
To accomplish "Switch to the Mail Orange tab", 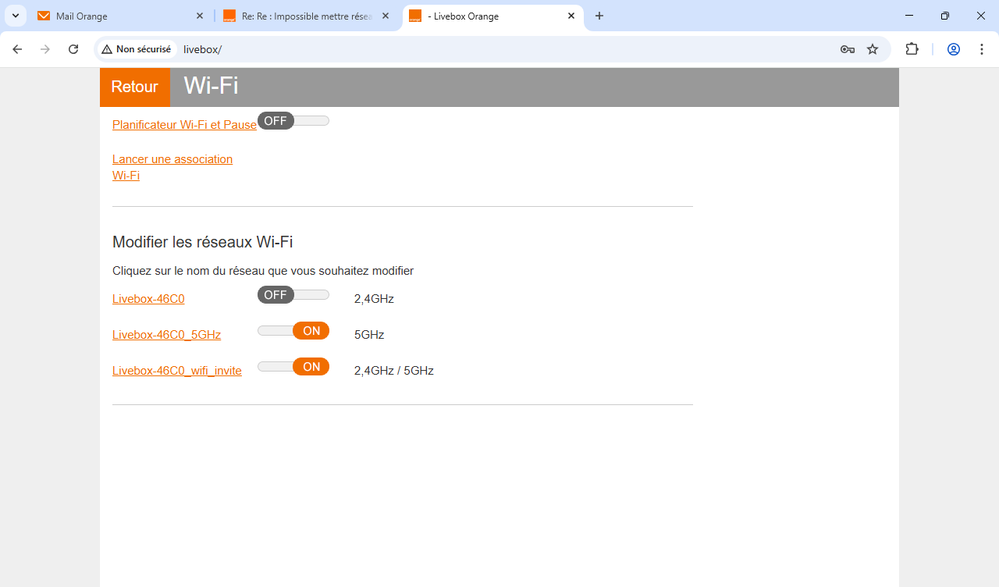I will tap(119, 16).
